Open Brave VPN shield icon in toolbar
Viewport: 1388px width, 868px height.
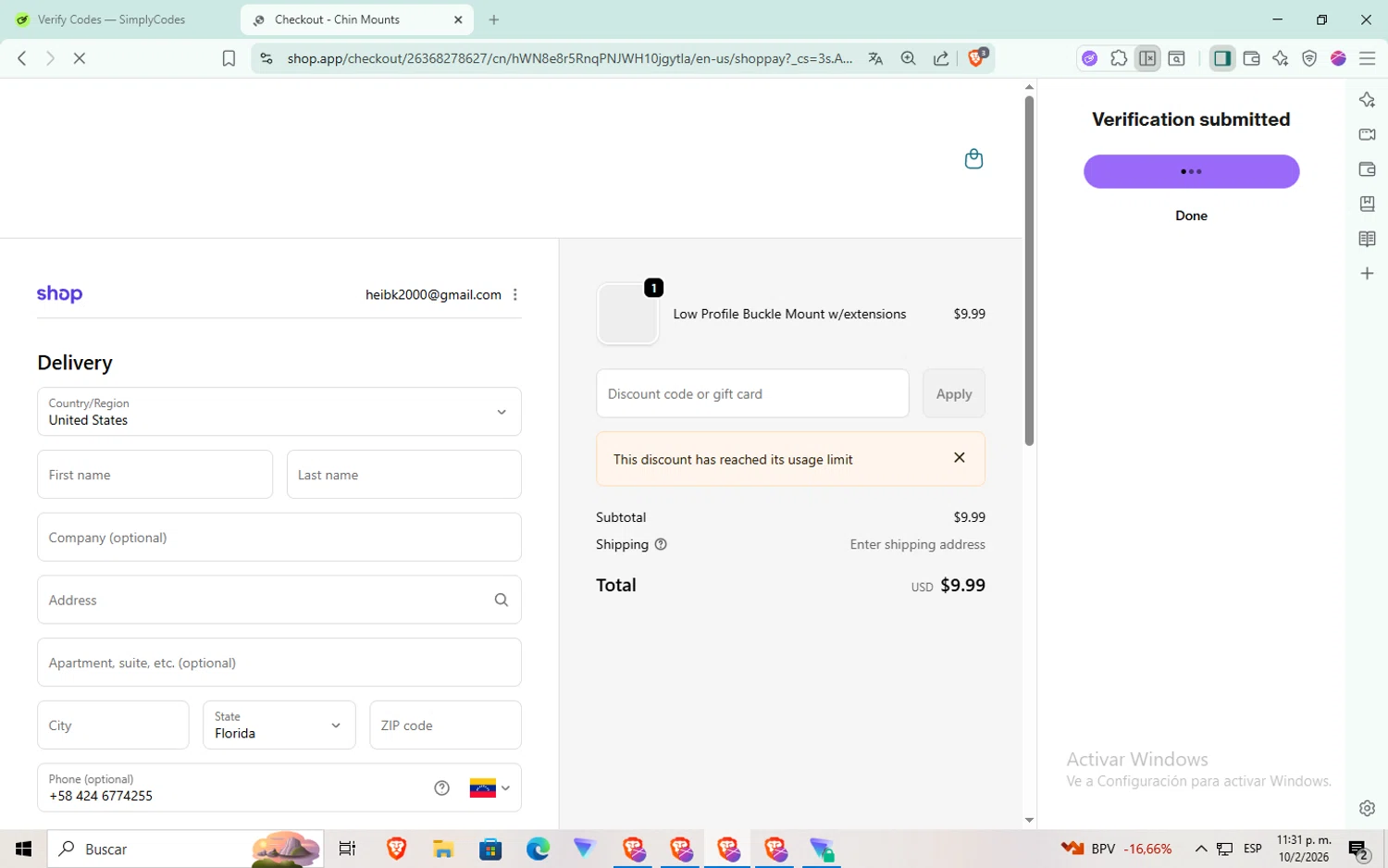(1309, 58)
